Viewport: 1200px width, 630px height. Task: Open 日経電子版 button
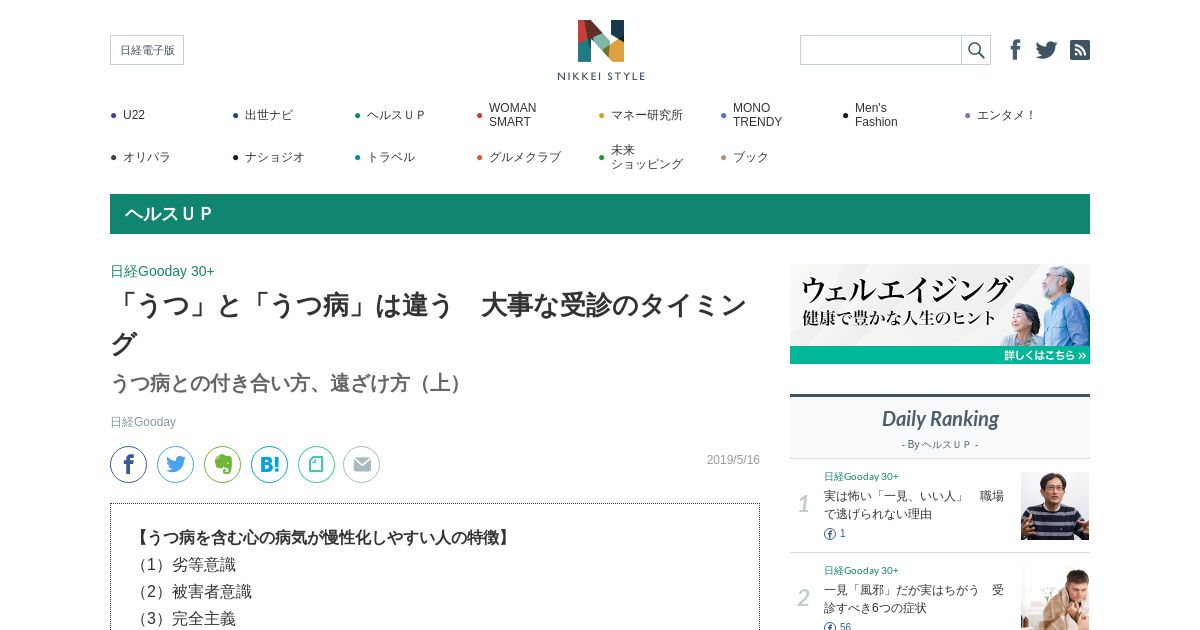coord(147,50)
